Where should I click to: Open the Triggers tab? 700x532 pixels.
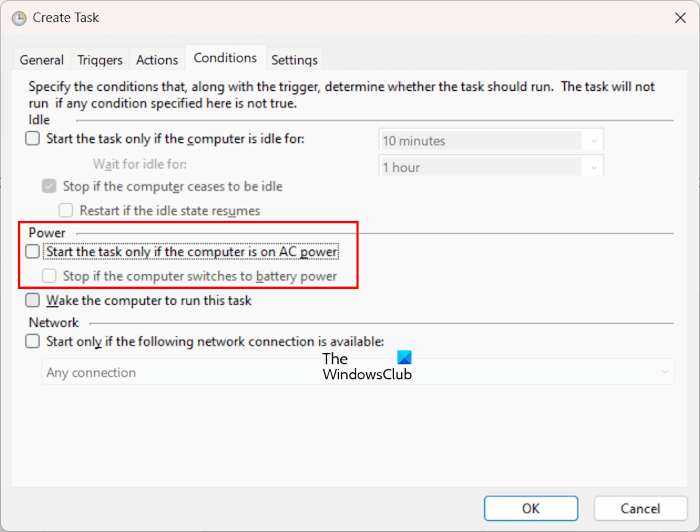[x=100, y=60]
